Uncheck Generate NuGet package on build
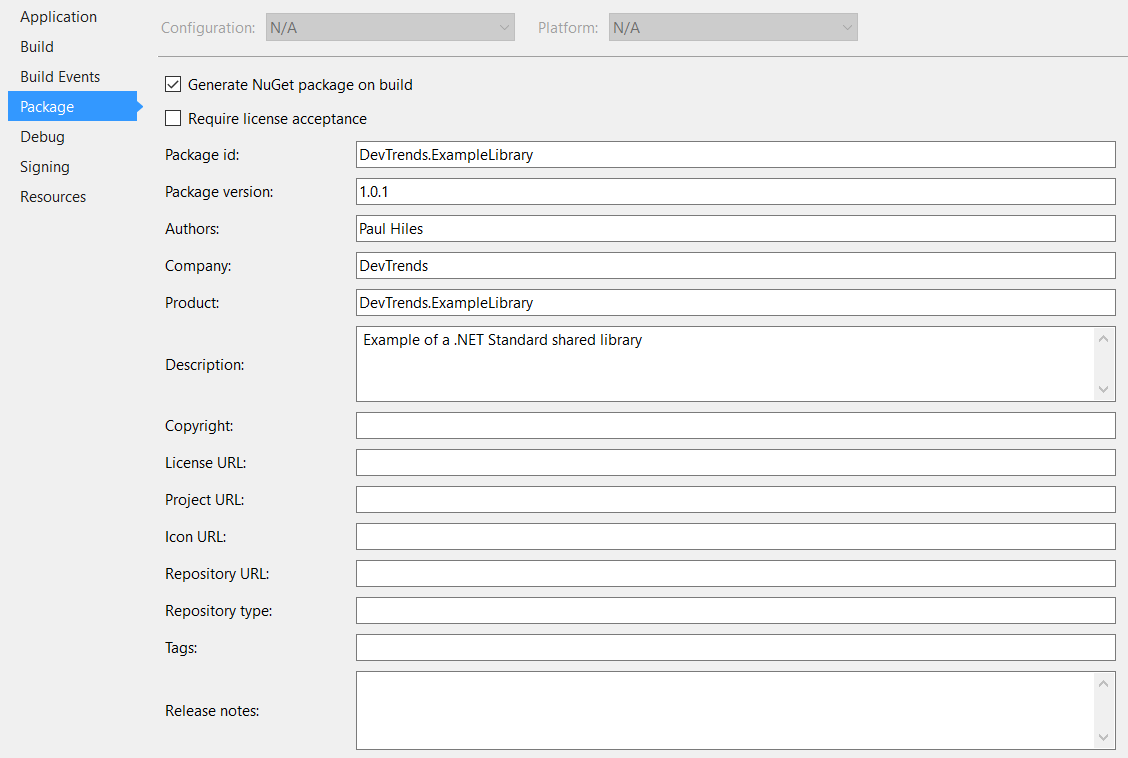The width and height of the screenshot is (1128, 758). [173, 84]
